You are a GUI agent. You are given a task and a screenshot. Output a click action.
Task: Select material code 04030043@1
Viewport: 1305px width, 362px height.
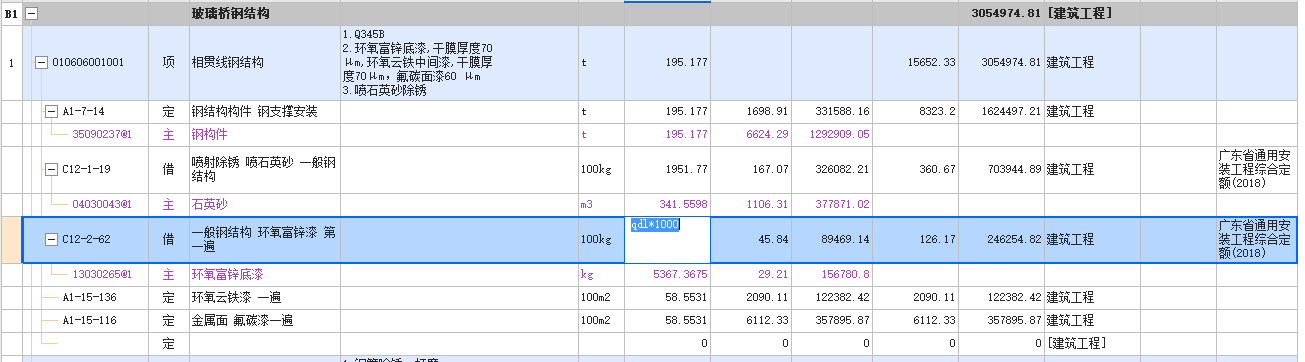(x=102, y=204)
